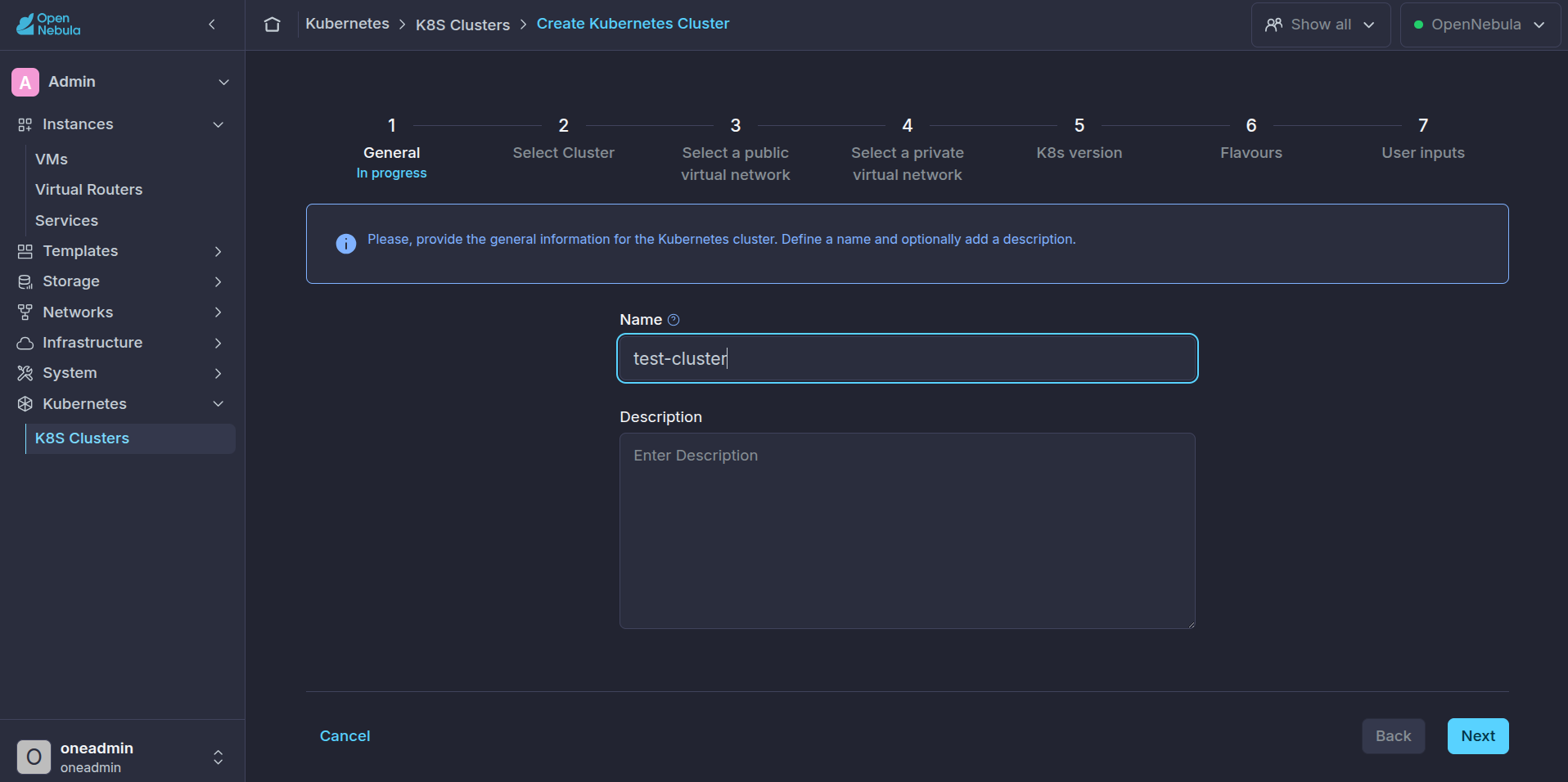Click the Storage database icon
1568x782 pixels.
25,281
